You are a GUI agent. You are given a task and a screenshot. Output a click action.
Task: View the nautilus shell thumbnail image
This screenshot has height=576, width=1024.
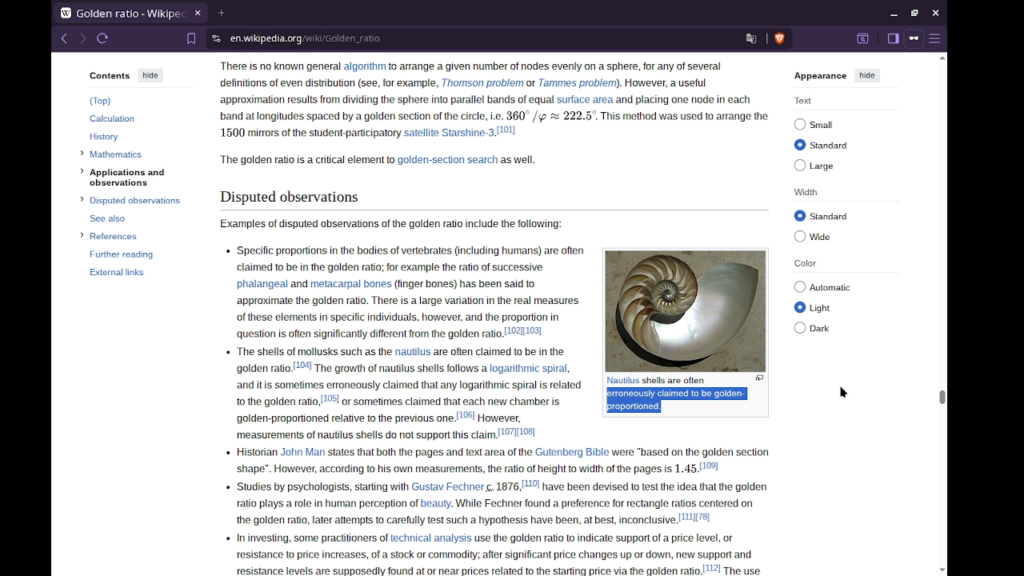click(685, 311)
